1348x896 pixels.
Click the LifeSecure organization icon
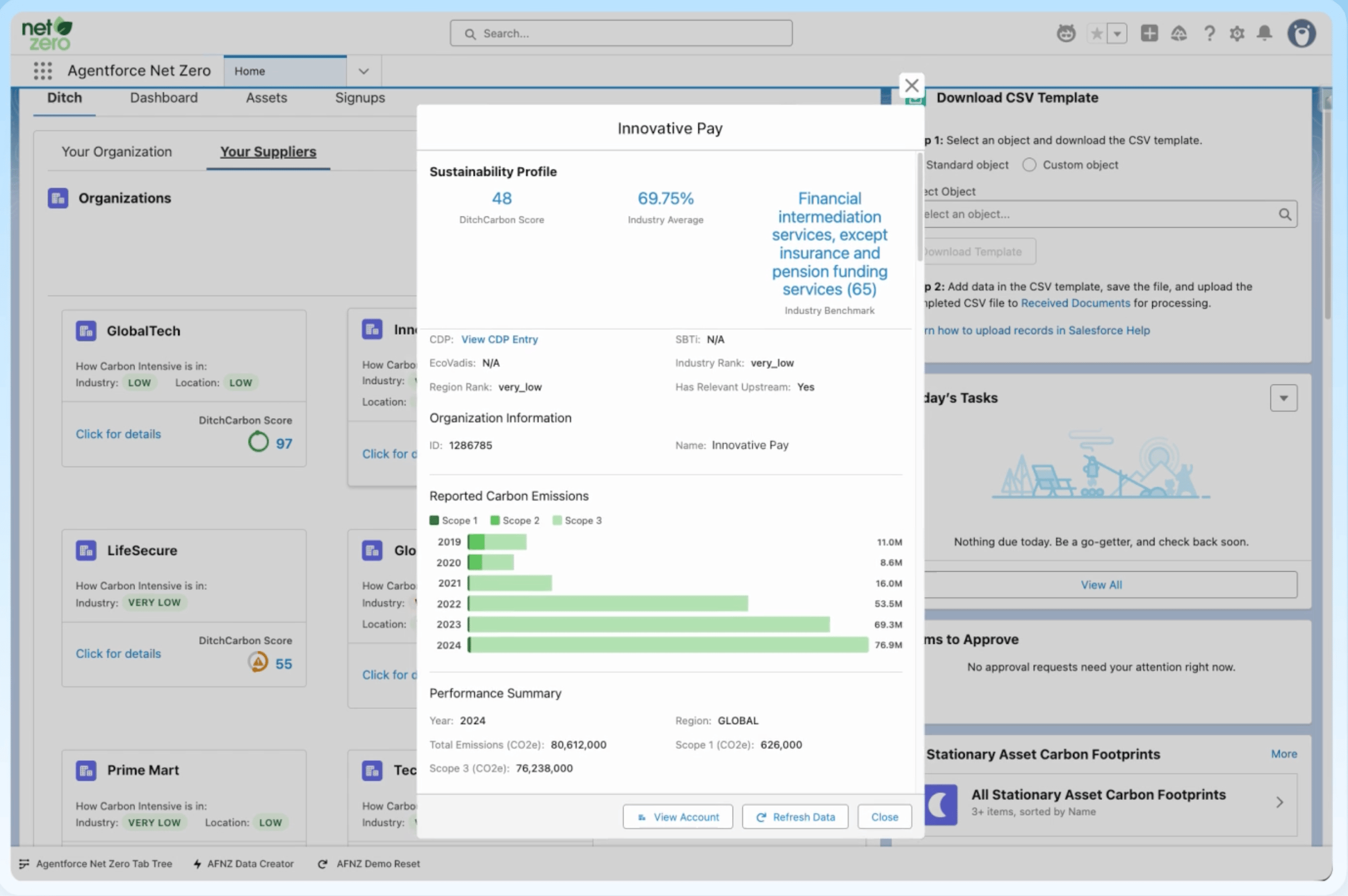[86, 551]
